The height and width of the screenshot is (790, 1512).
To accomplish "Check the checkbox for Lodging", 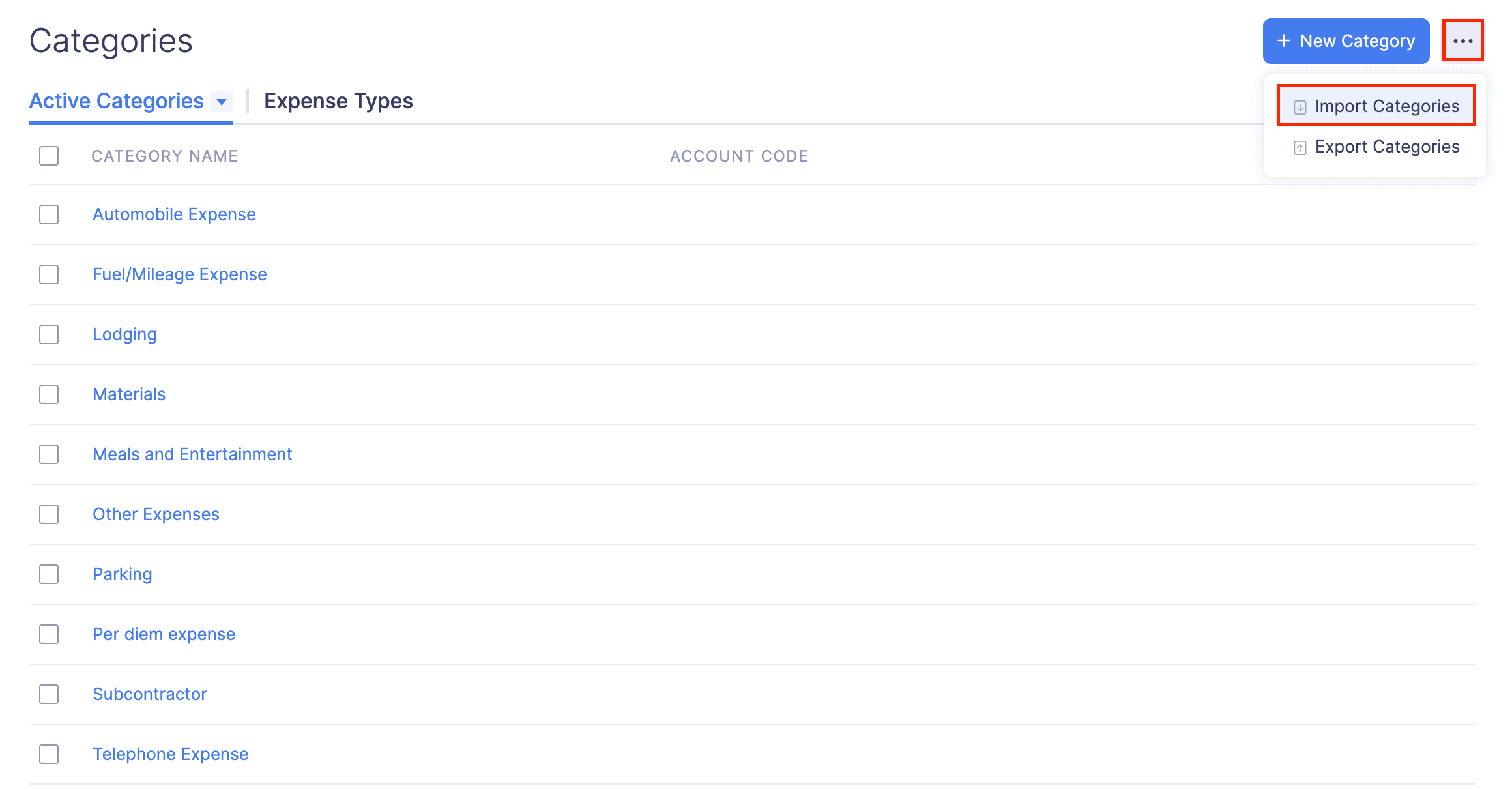I will 48,334.
